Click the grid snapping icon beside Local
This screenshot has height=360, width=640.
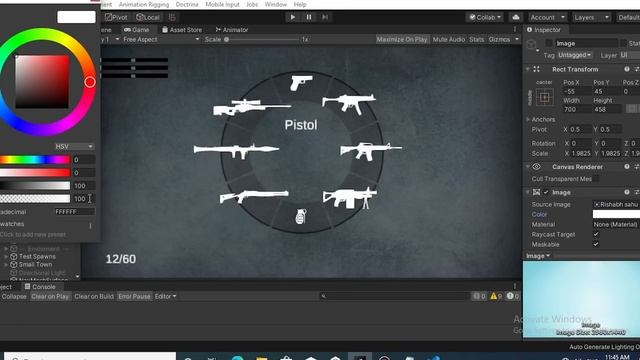pos(172,17)
